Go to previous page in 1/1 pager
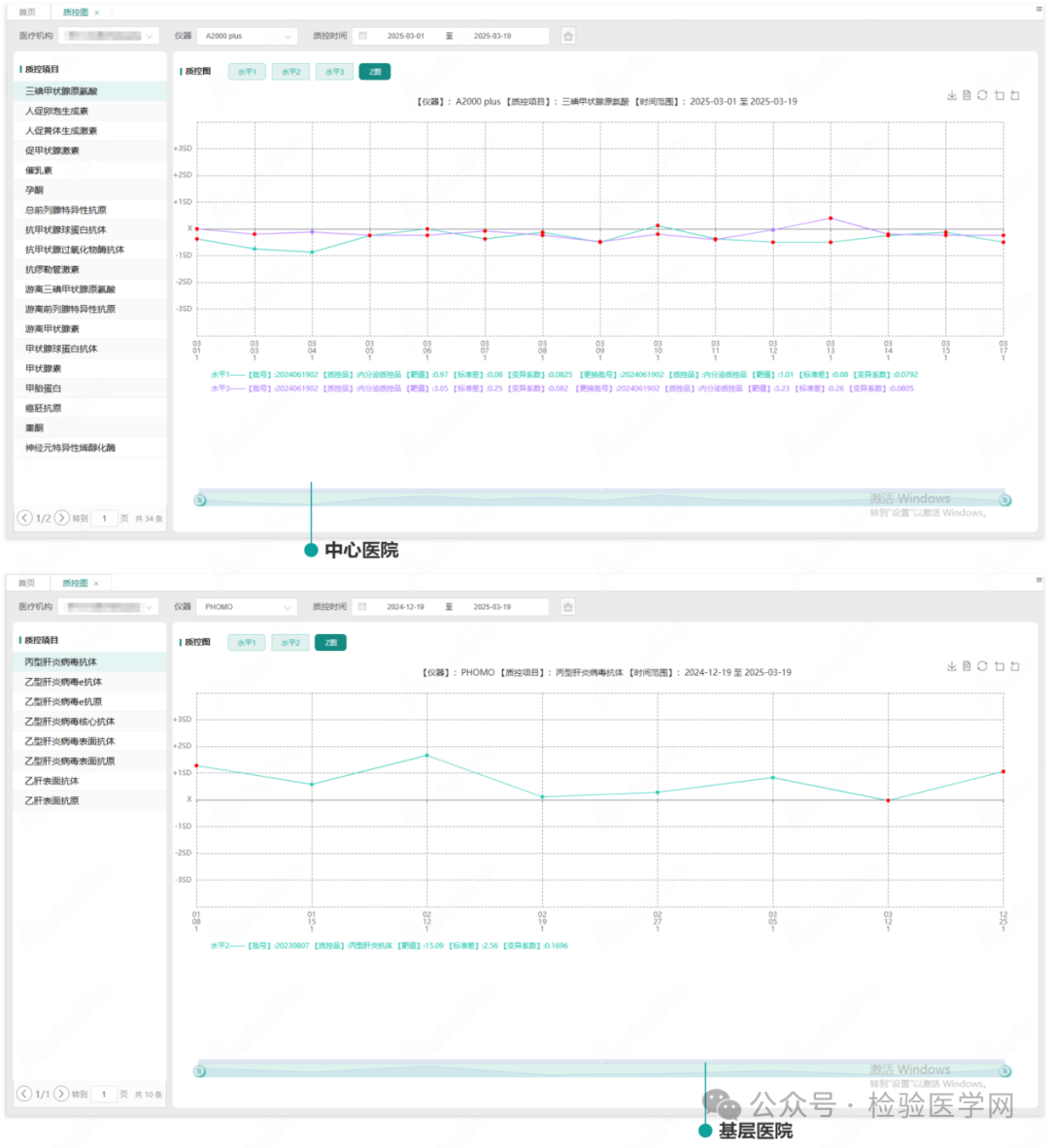Viewport: 1049px width, 1148px height. click(x=24, y=1094)
